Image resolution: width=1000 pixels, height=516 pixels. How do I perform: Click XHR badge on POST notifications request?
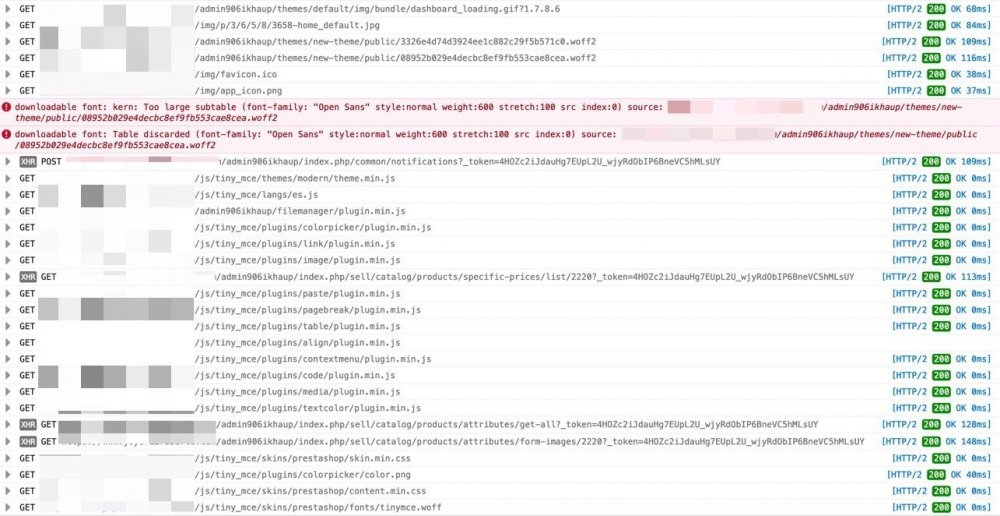point(28,162)
